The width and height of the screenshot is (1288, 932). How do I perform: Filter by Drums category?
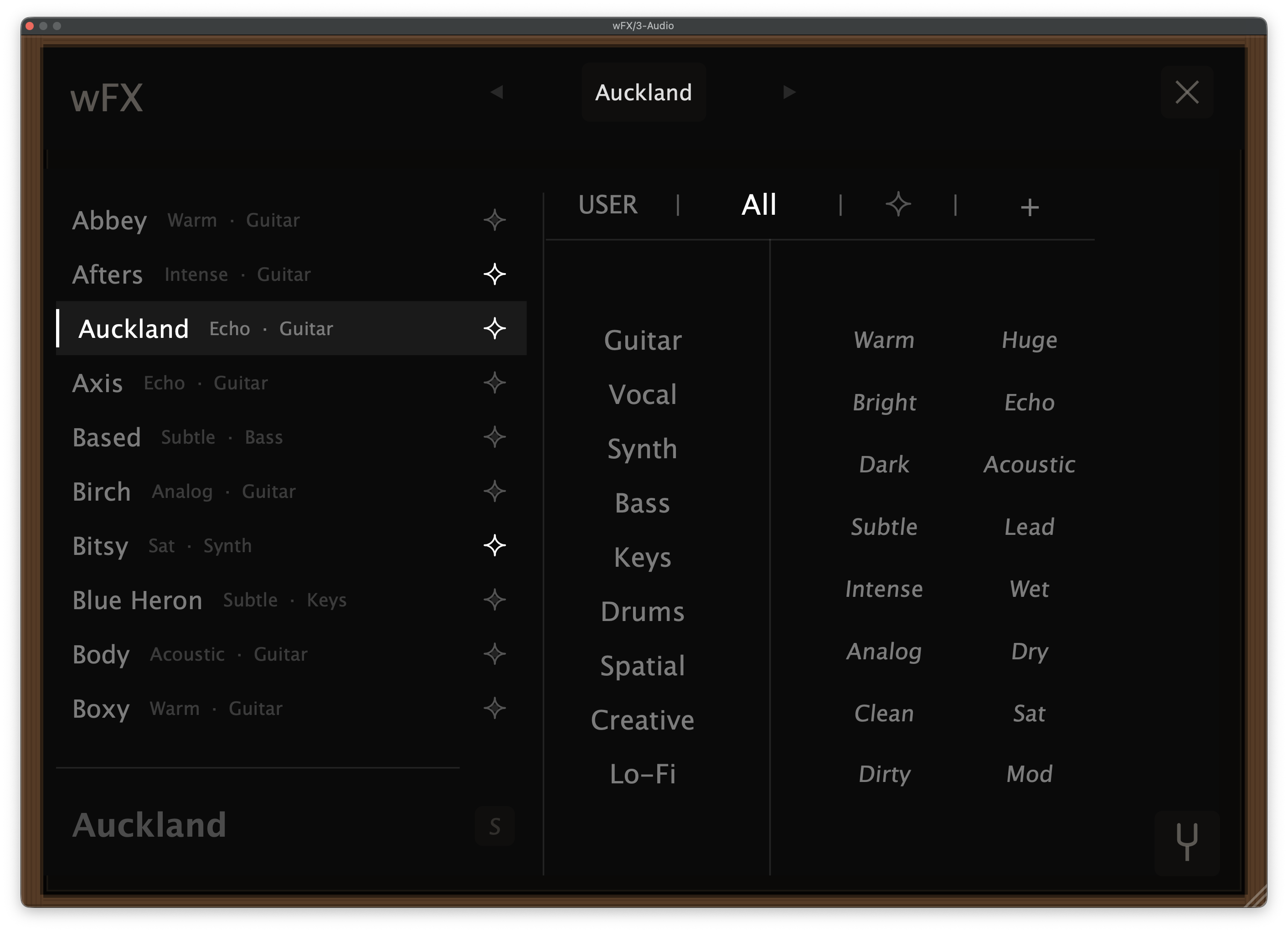tap(642, 611)
